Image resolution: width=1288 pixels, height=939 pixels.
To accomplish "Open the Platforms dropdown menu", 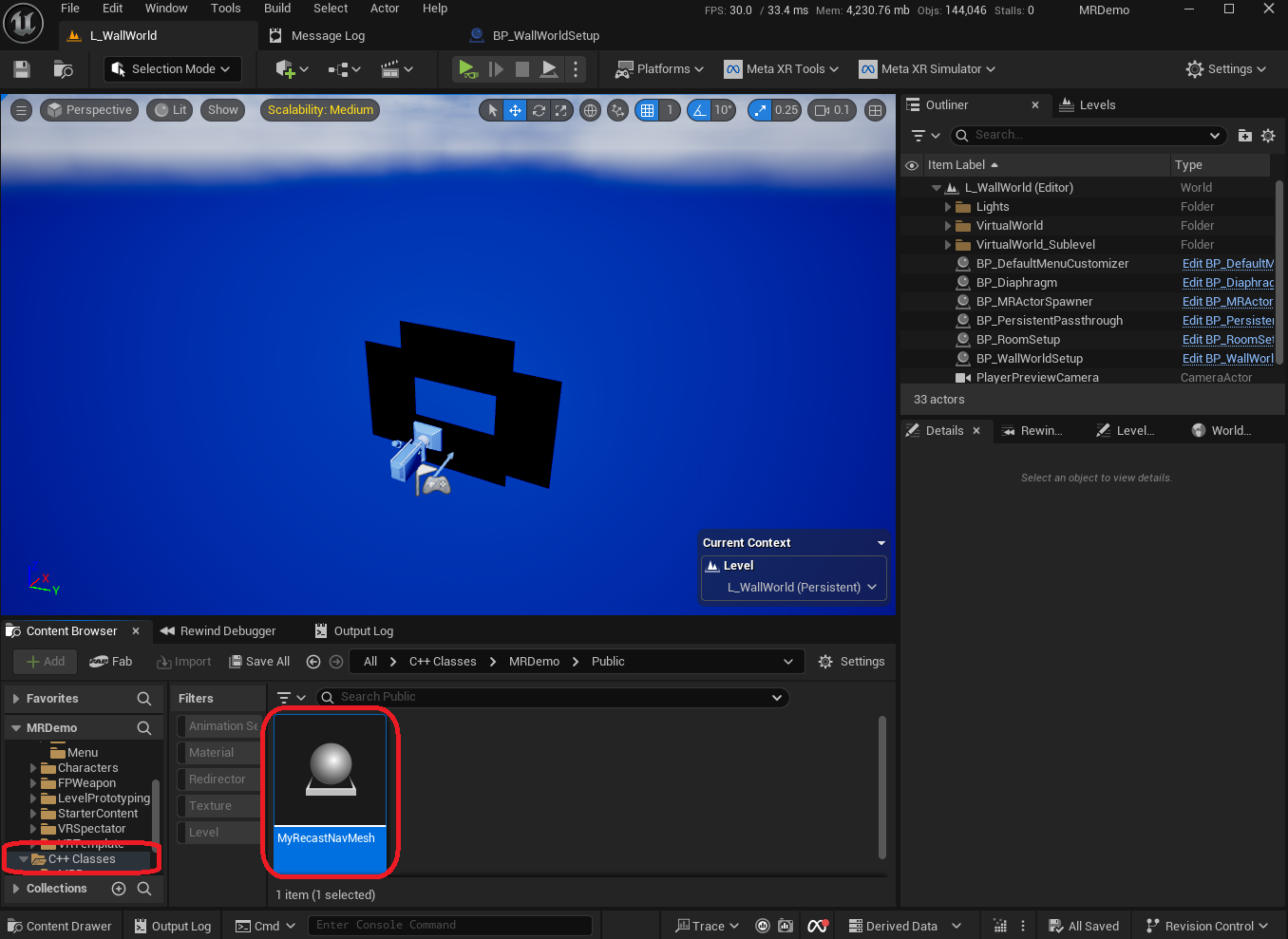I will (660, 69).
